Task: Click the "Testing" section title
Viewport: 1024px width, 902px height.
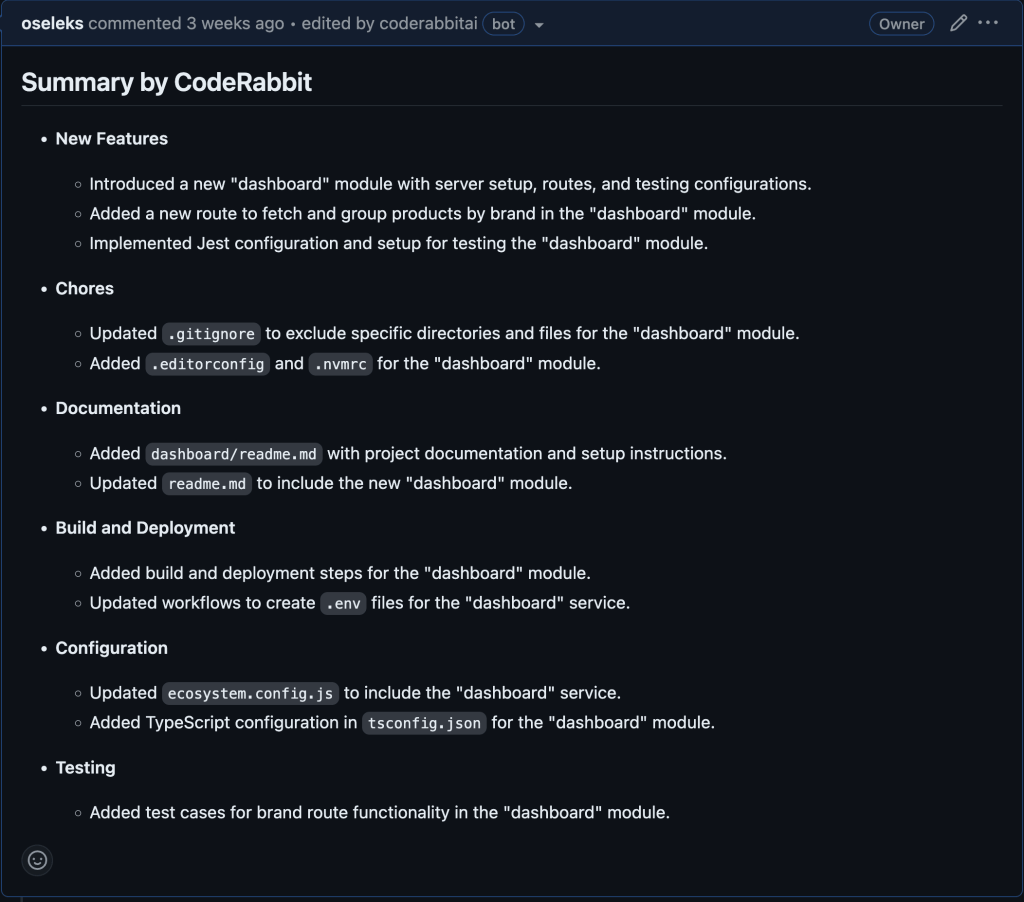Action: pos(85,768)
